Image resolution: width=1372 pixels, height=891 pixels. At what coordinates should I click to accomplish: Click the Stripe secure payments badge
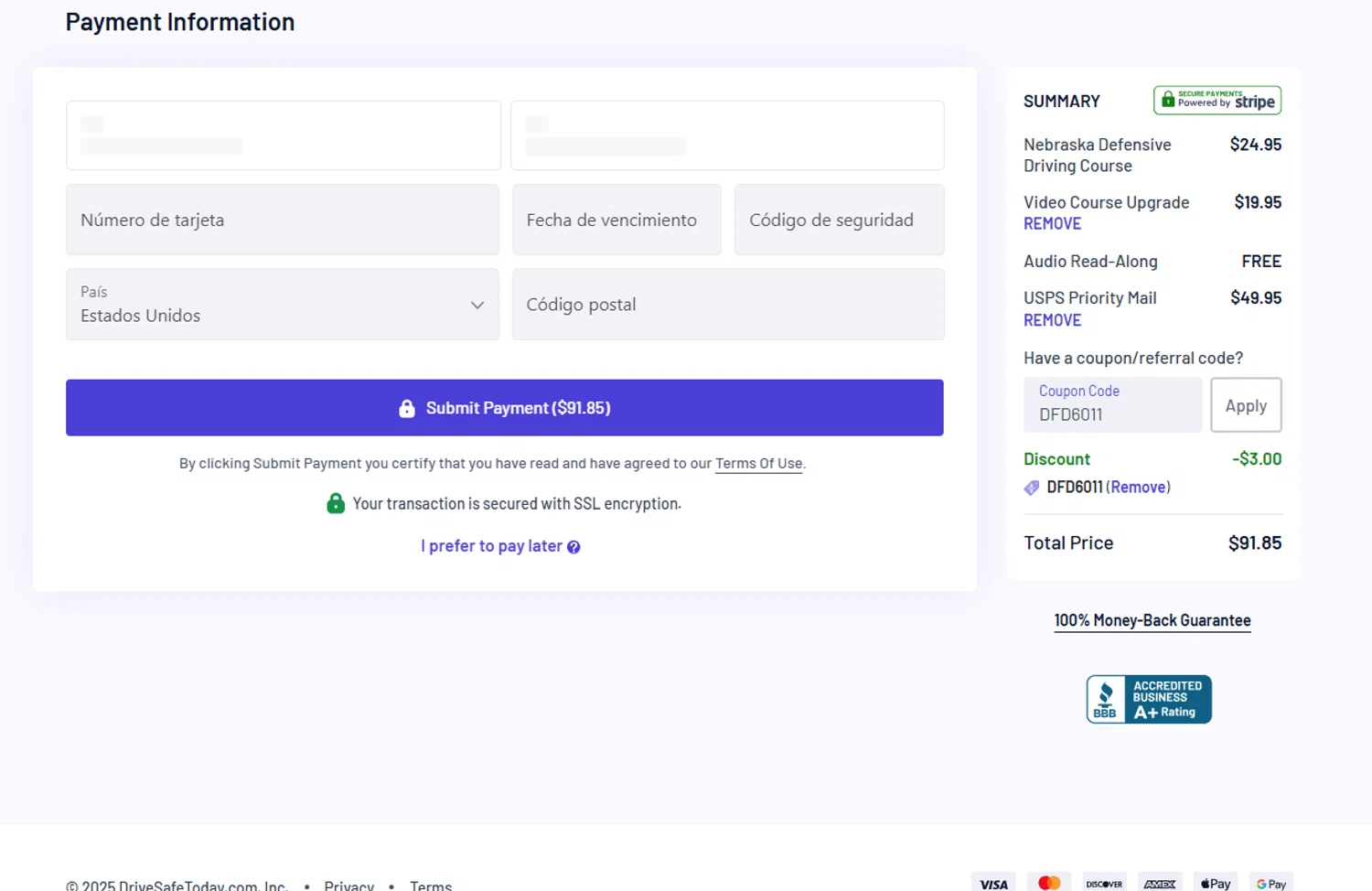[x=1217, y=101]
